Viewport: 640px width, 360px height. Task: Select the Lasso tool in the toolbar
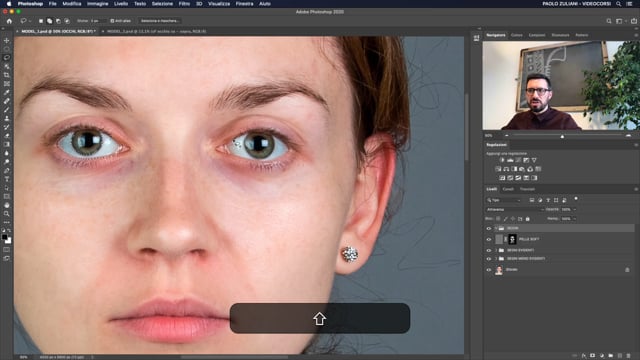click(7, 58)
